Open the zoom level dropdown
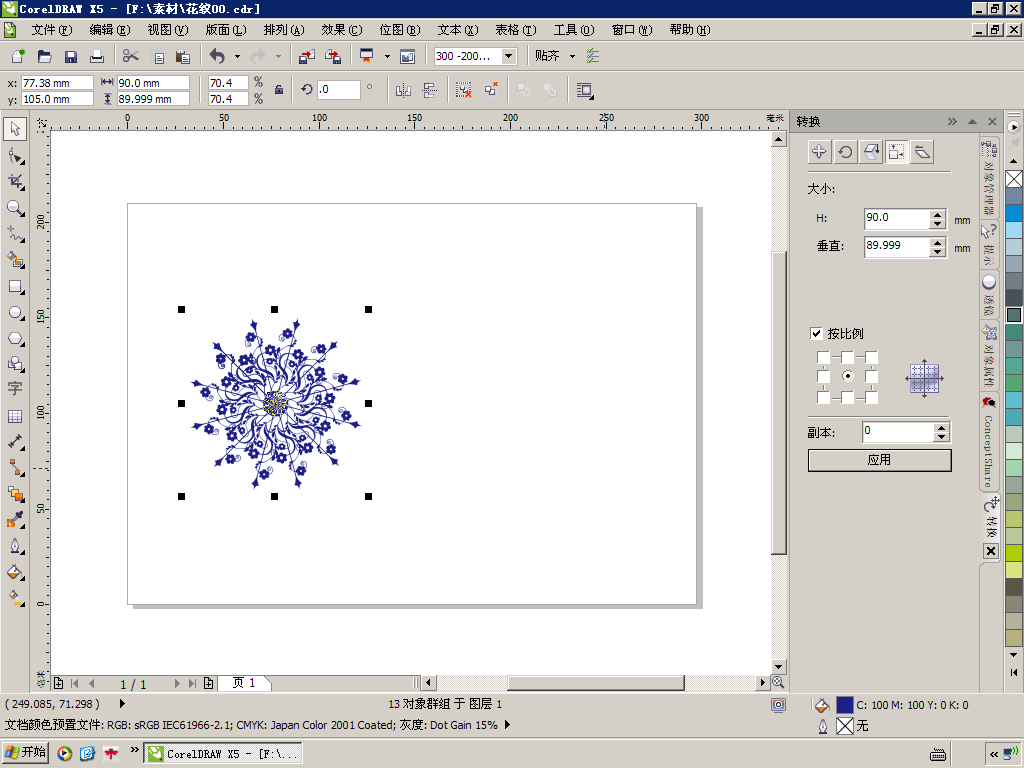Viewport: 1024px width, 768px height. pos(508,56)
